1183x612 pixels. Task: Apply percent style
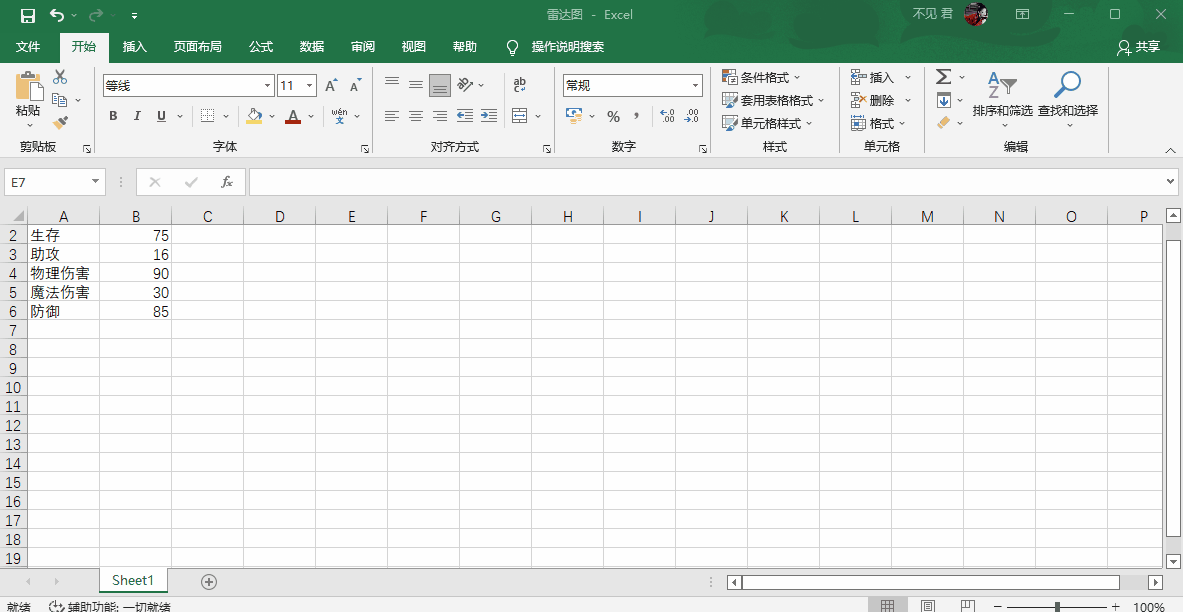(x=613, y=116)
